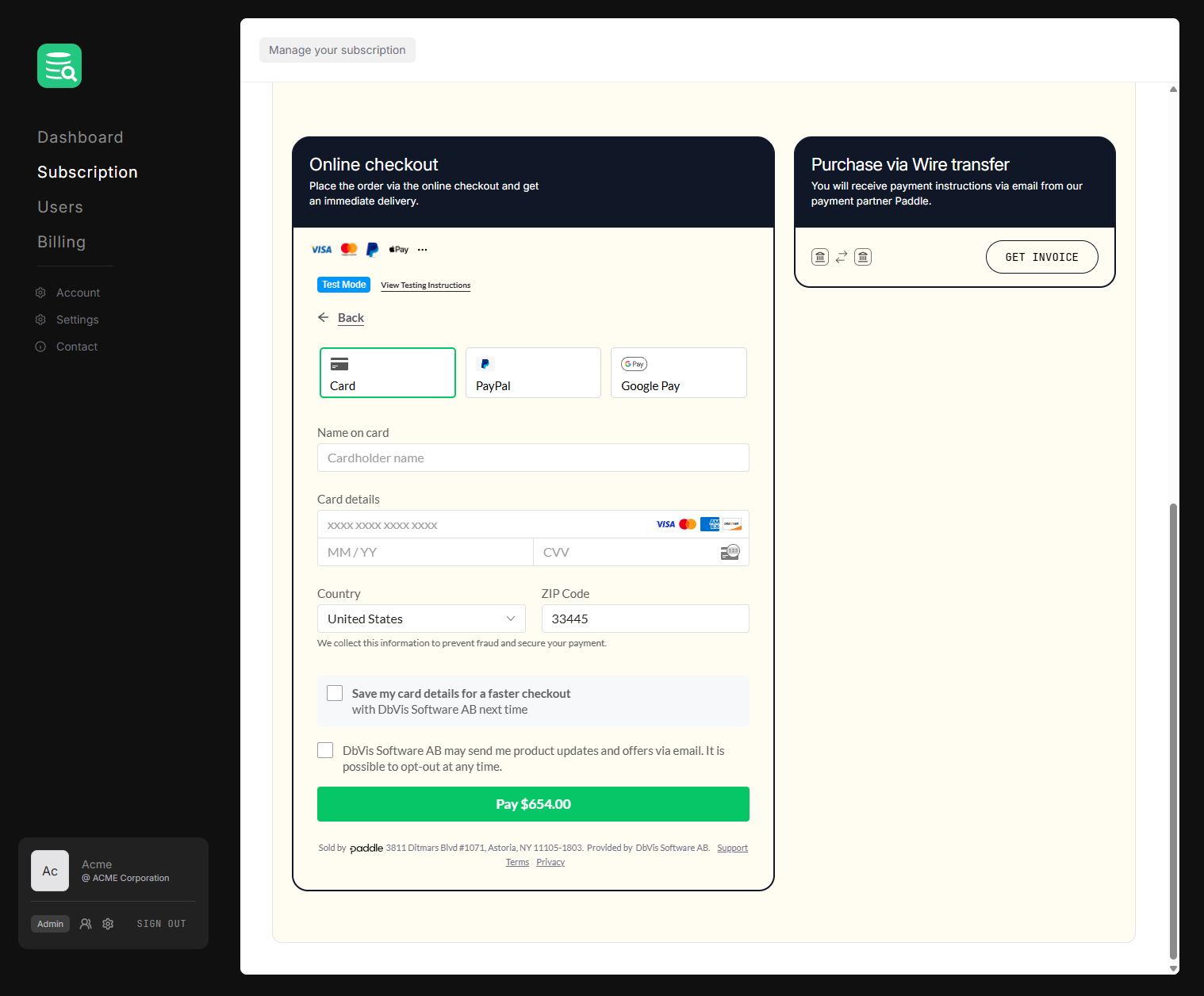Click the Manage your subscription breadcrumb
This screenshot has width=1204, height=996.
[337, 50]
